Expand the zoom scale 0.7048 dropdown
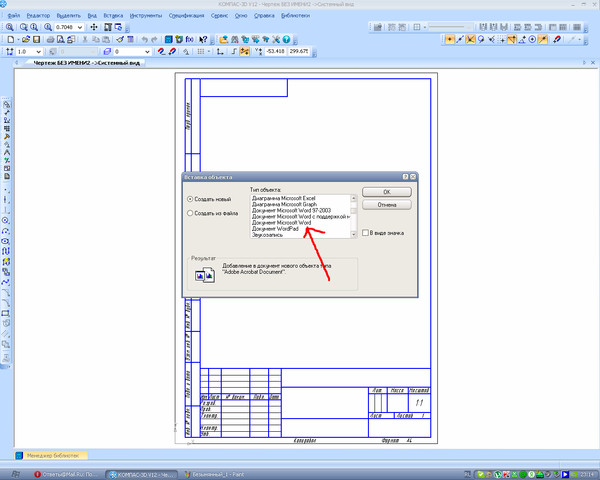Screen dimensions: 600x480 [x=80, y=27]
